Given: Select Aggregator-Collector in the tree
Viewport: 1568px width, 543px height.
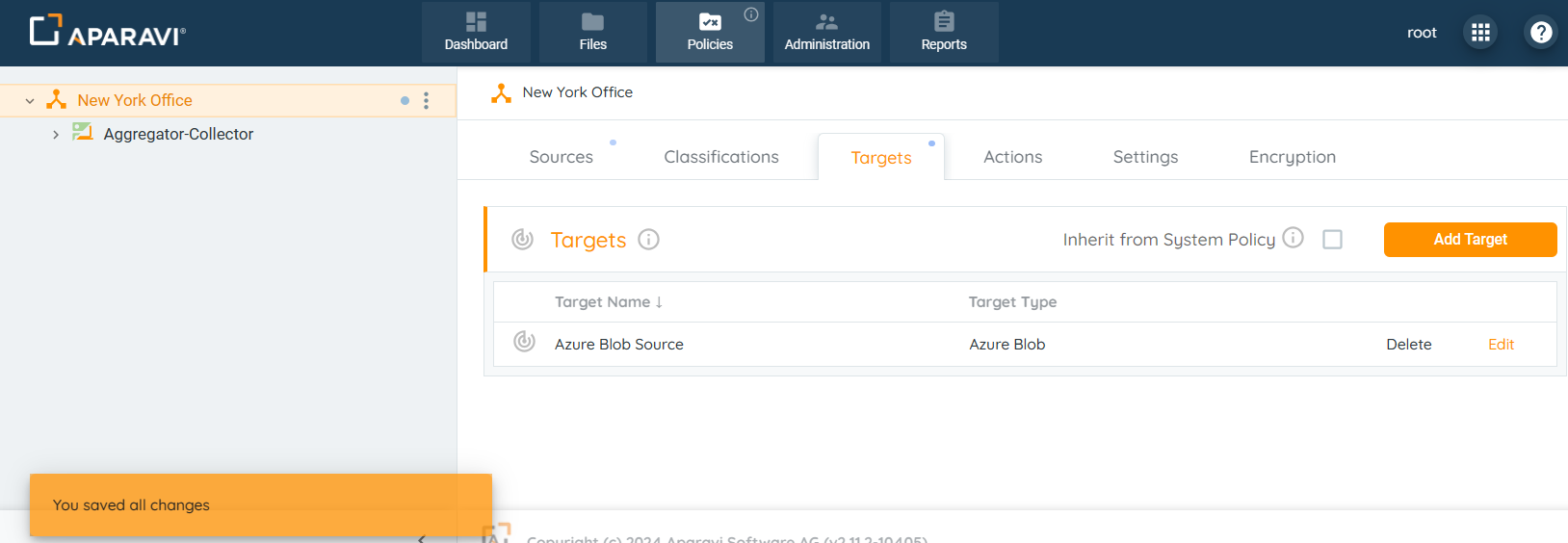Looking at the screenshot, I should [x=178, y=135].
